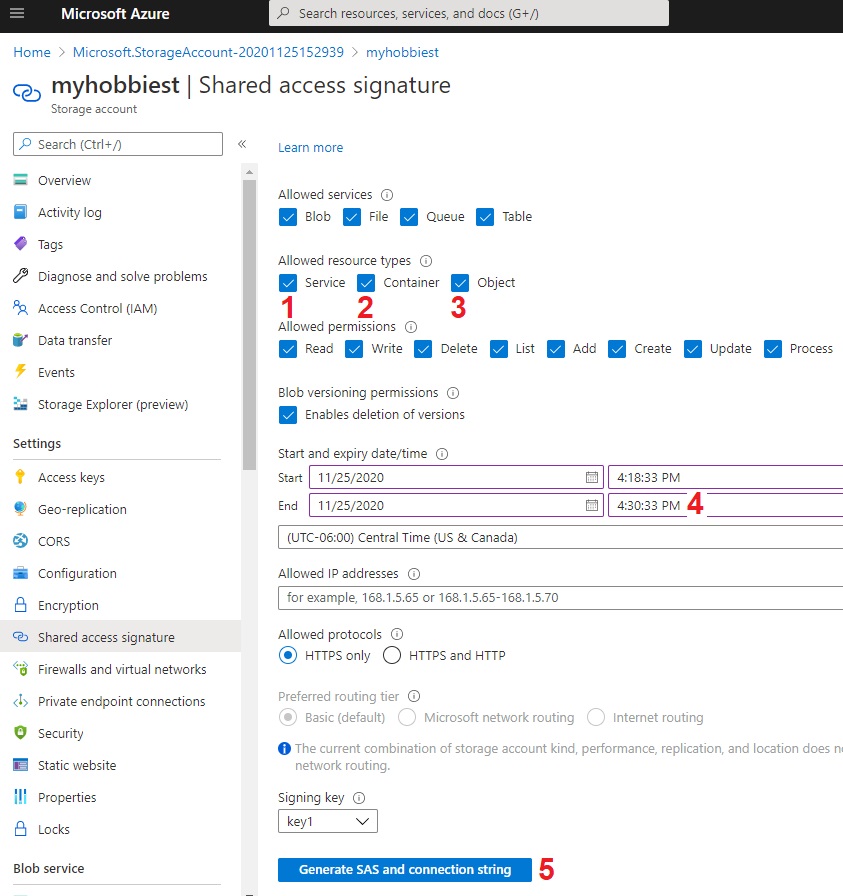The width and height of the screenshot is (843, 896).
Task: Click the Signing key info icon
Action: point(359,798)
